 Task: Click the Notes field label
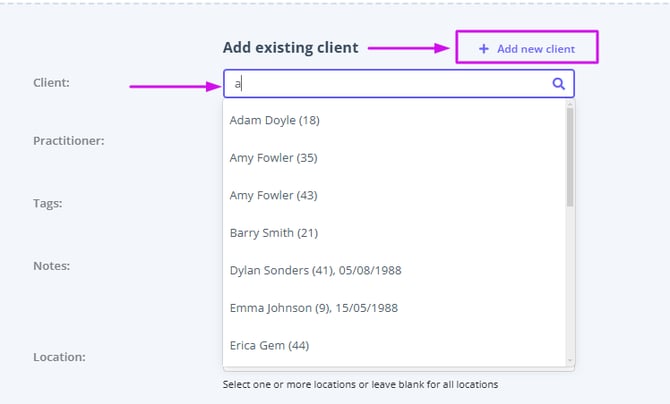(x=50, y=266)
